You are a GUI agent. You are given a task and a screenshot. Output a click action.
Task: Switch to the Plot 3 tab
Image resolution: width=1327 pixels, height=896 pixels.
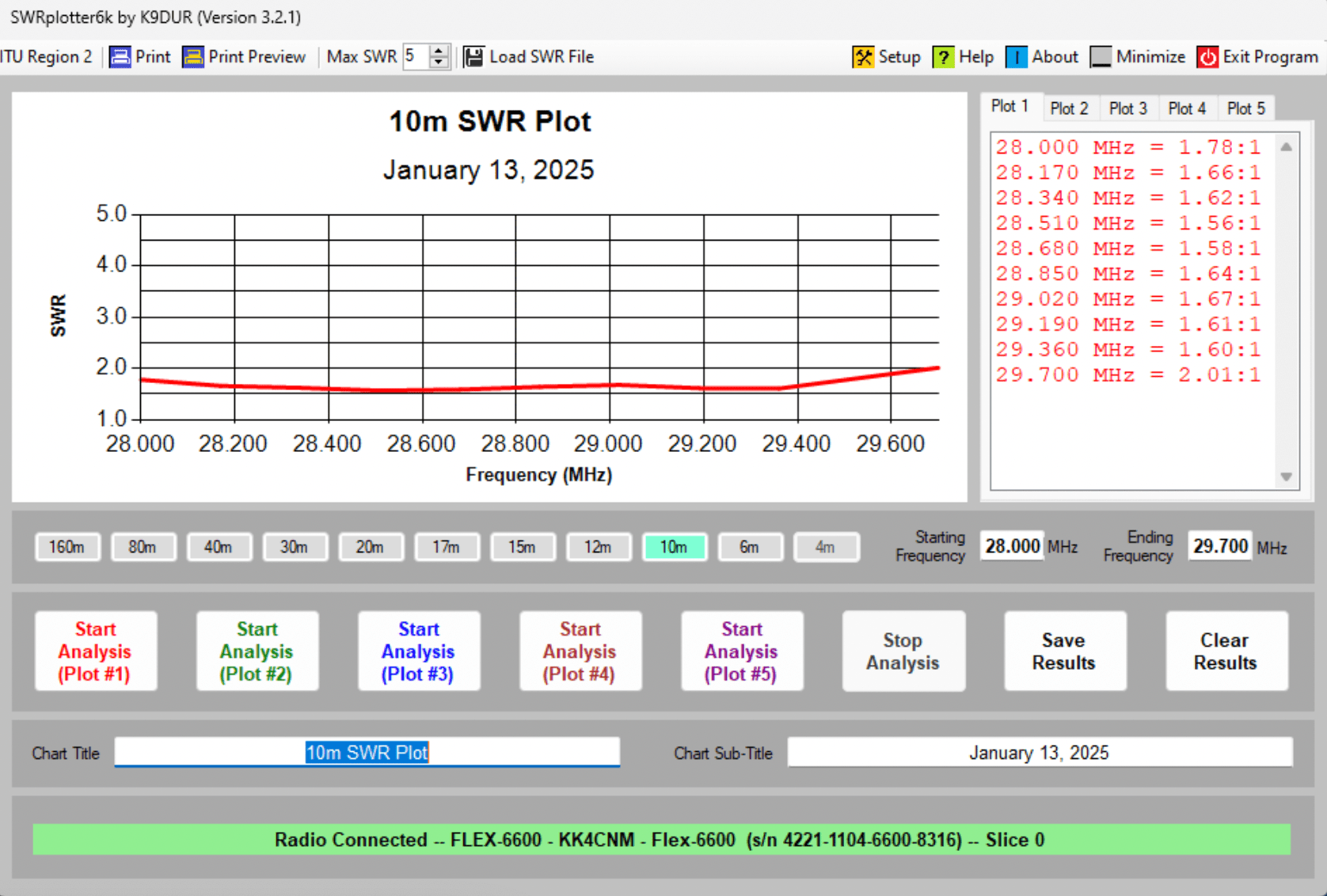(x=1127, y=108)
